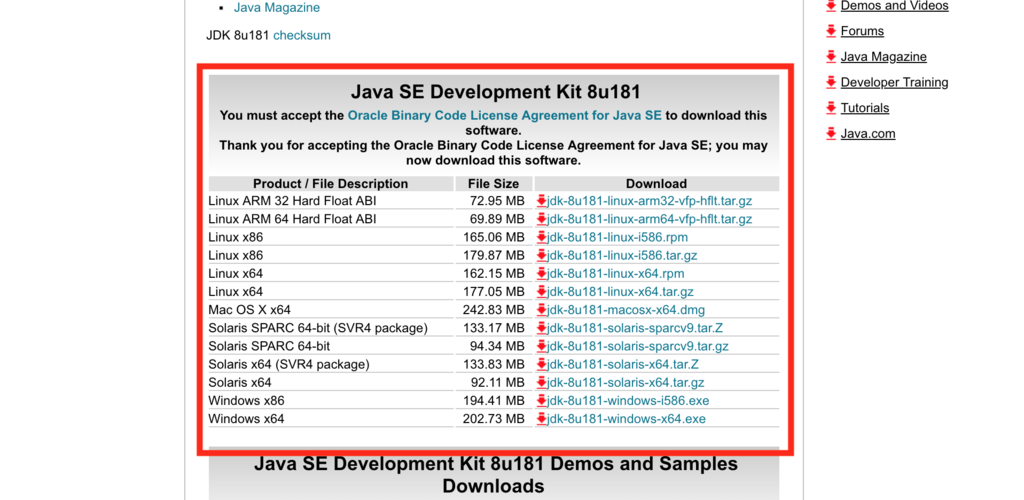
Task: Click red arrow icon next to Tutorials
Action: pos(831,108)
